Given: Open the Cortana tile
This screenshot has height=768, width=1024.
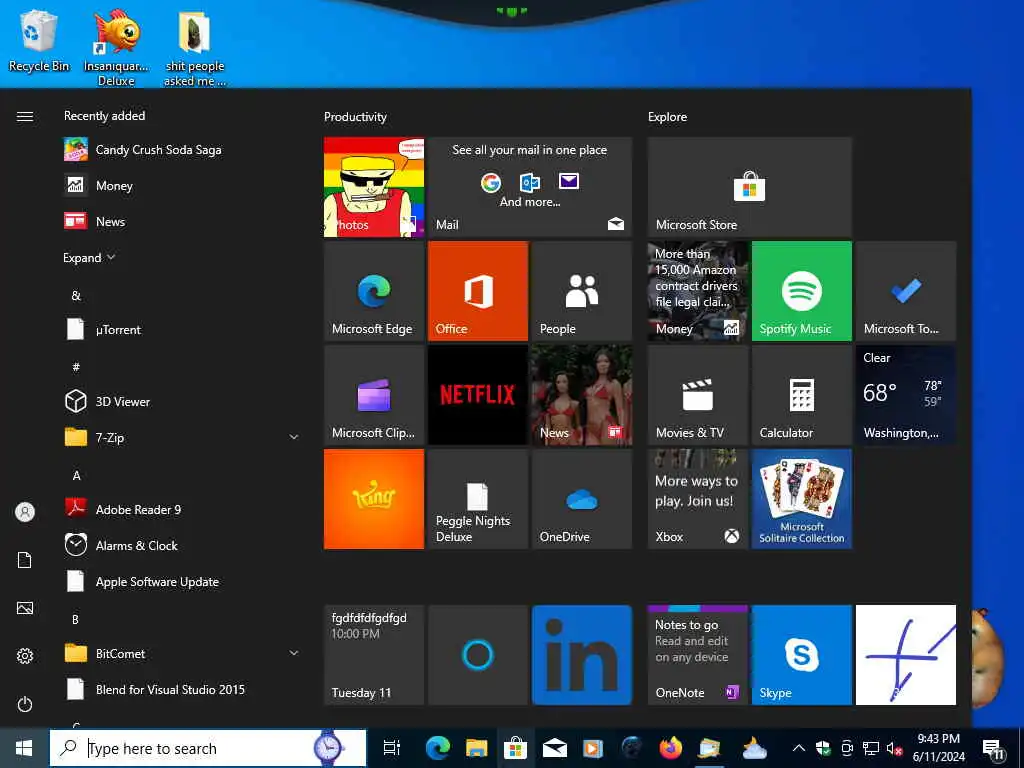Looking at the screenshot, I should pyautogui.click(x=477, y=654).
